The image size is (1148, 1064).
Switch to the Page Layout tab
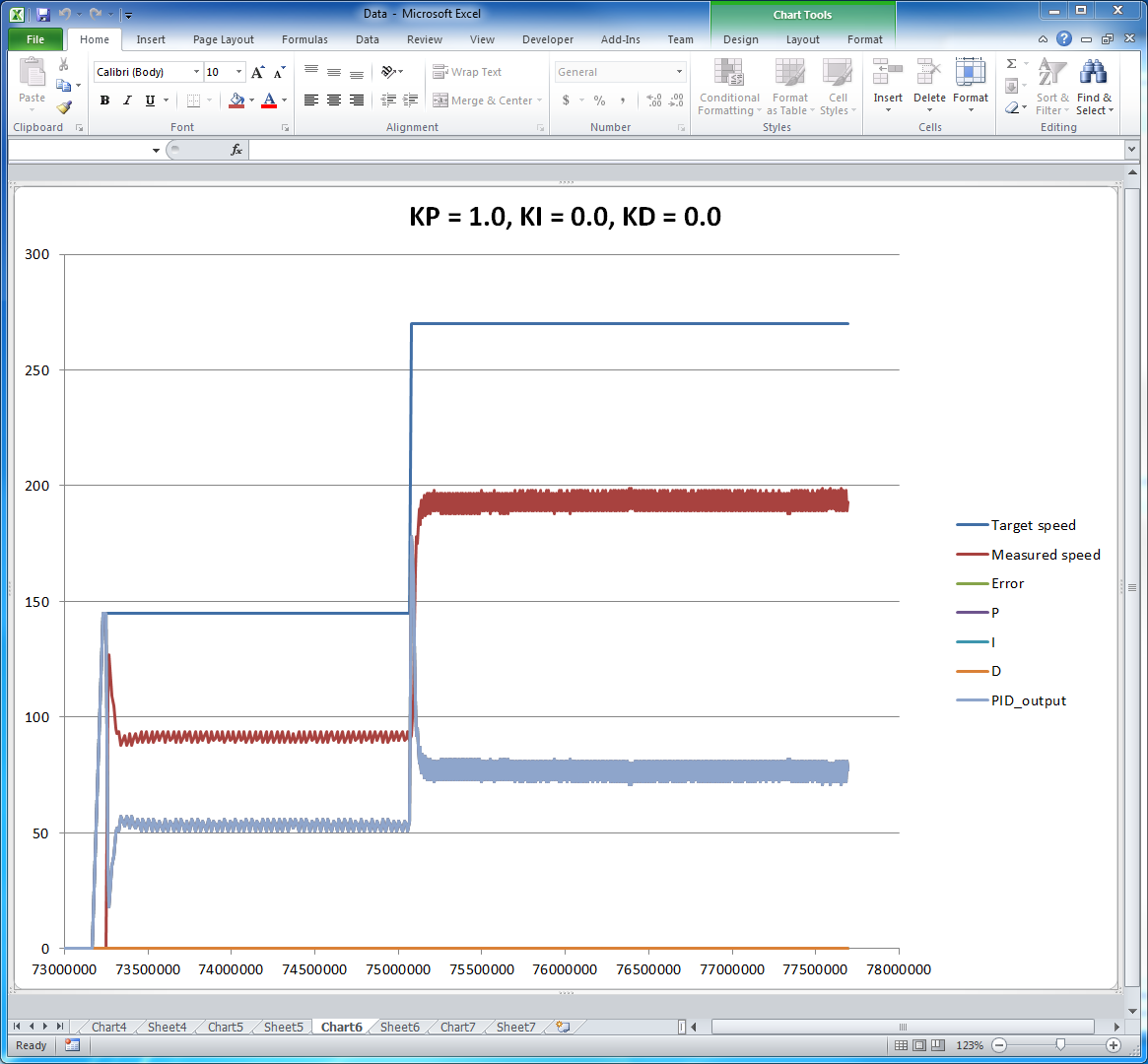(224, 39)
